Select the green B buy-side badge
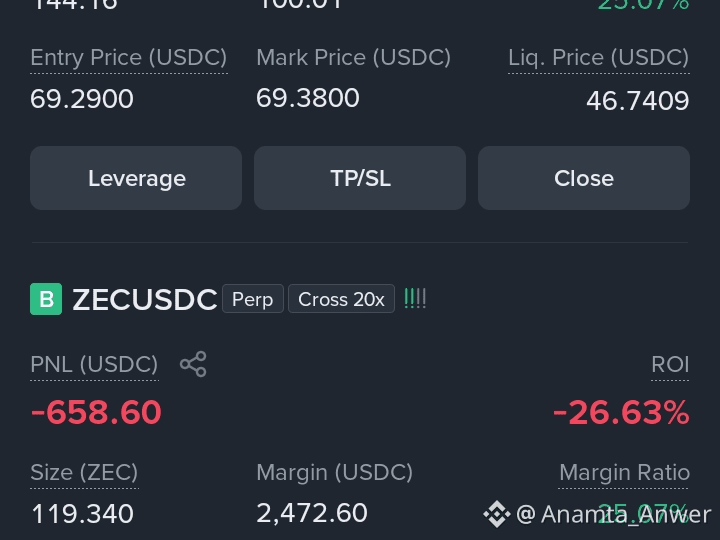The image size is (720, 540). click(46, 299)
